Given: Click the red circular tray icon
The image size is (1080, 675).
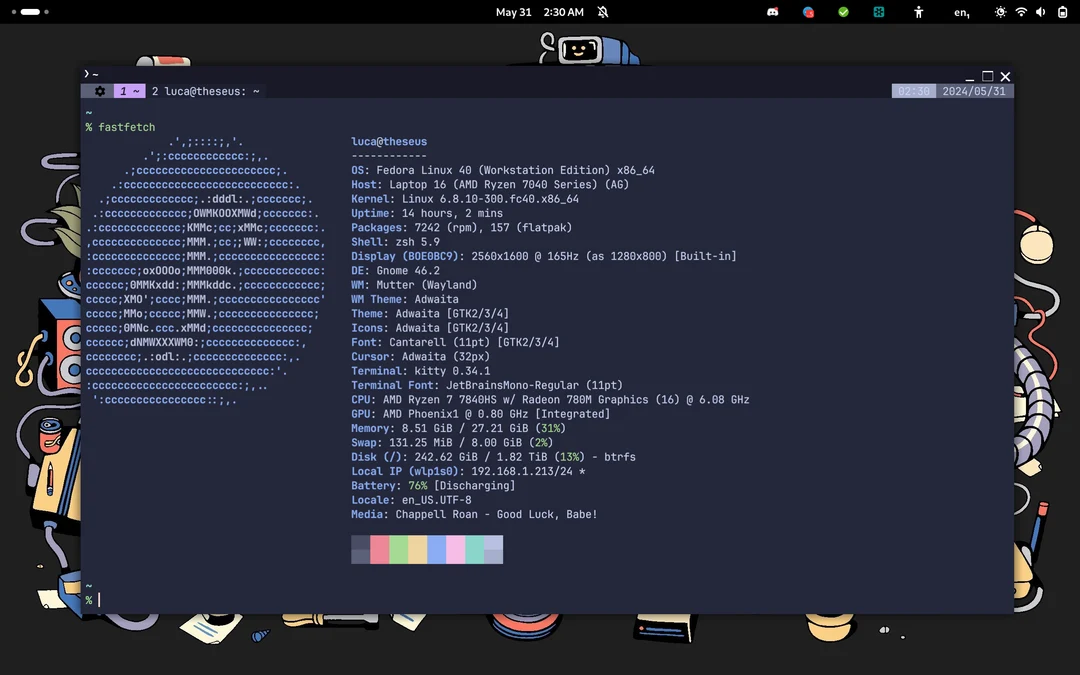Looking at the screenshot, I should tap(808, 12).
